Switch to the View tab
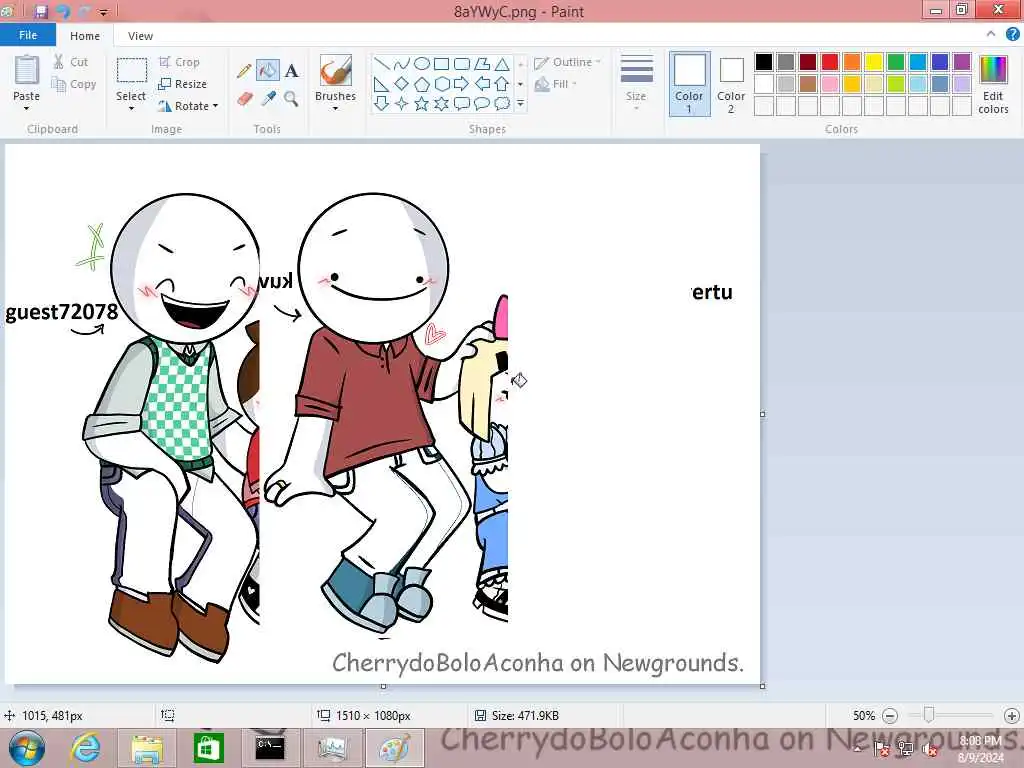Image resolution: width=1024 pixels, height=768 pixels. (x=140, y=36)
